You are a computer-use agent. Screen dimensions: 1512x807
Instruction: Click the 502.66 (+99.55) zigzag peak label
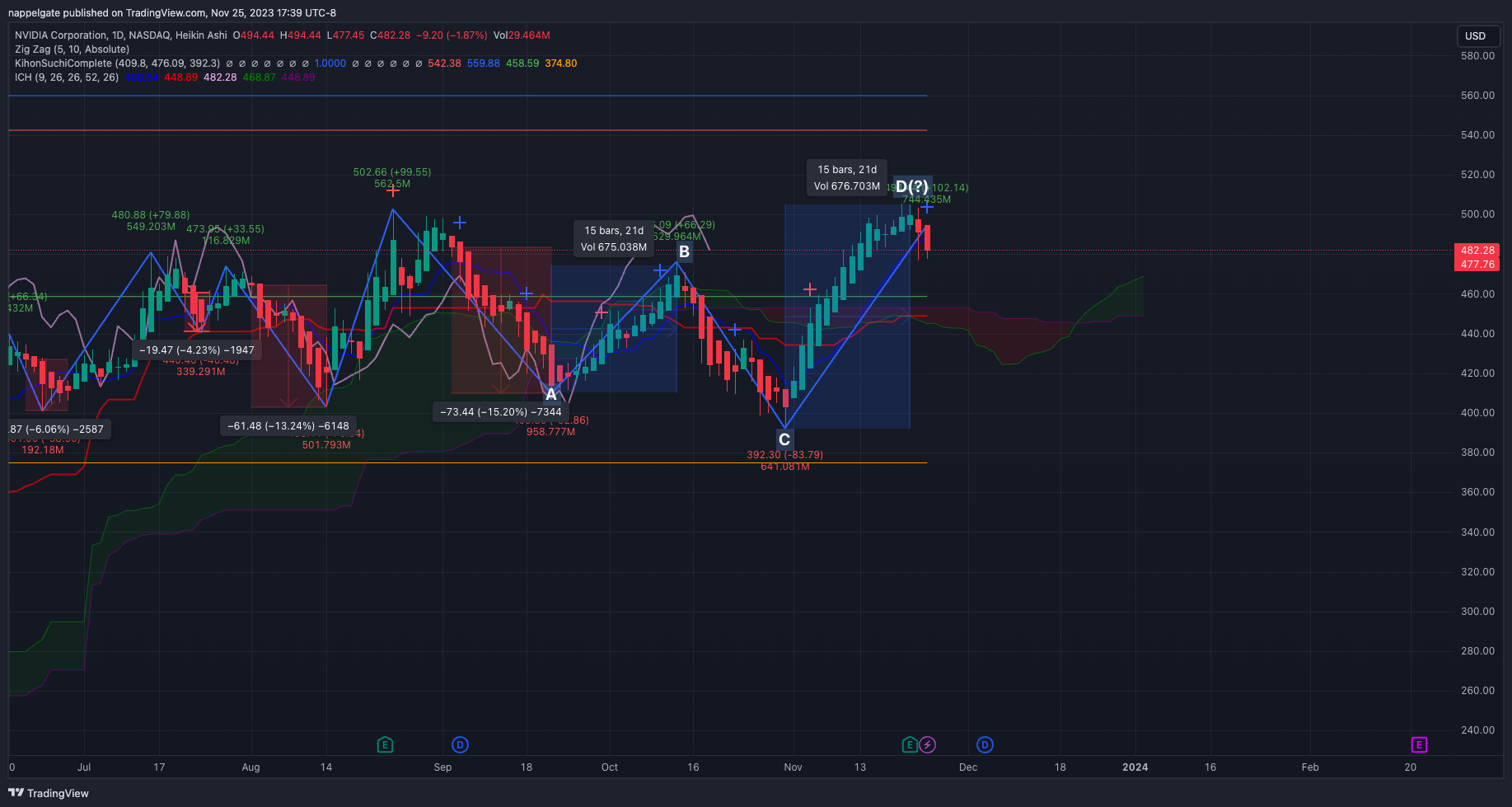392,172
